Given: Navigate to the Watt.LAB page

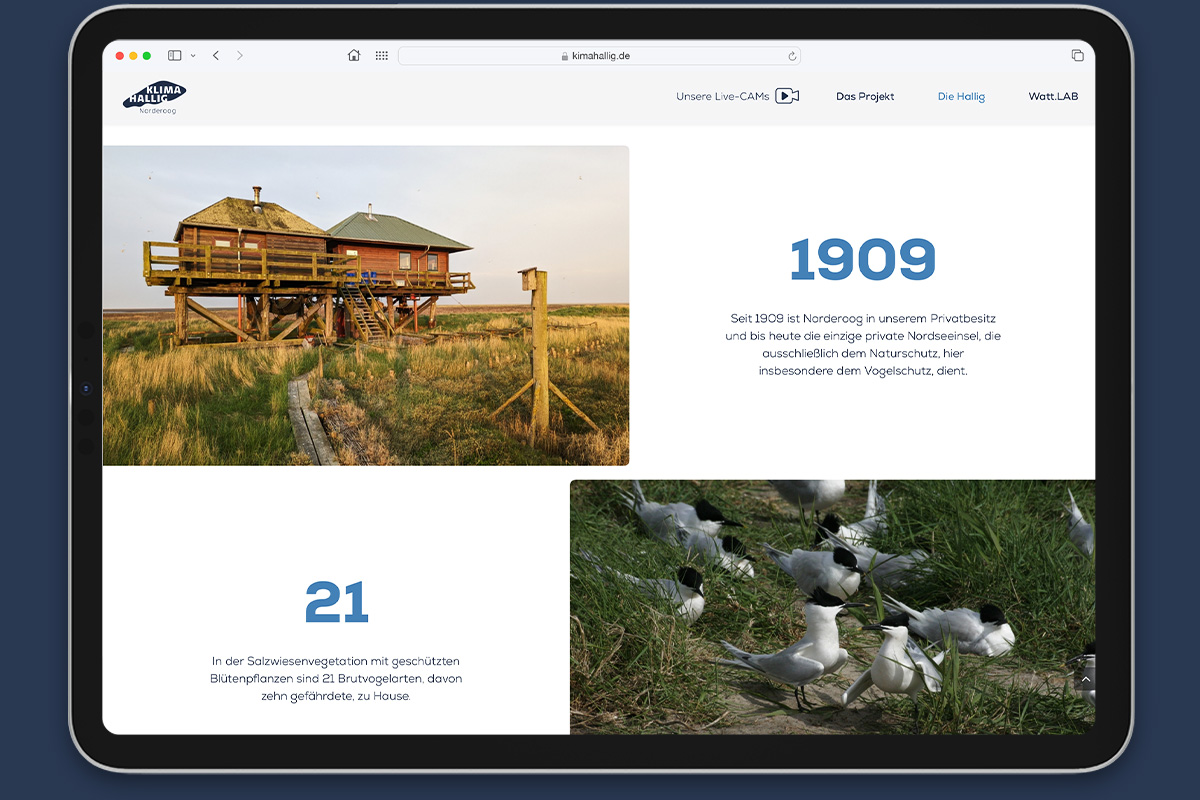Looking at the screenshot, I should [x=1053, y=97].
